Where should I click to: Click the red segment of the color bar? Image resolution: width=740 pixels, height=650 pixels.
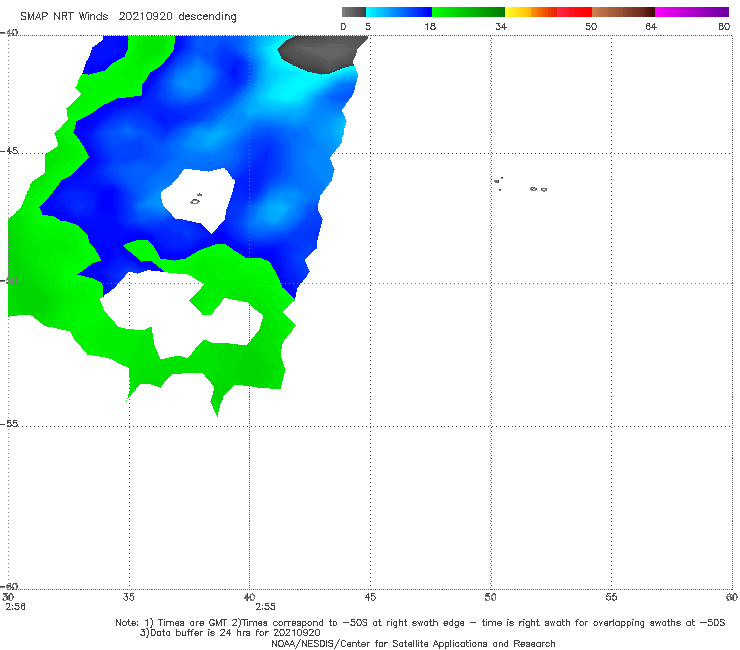574,12
